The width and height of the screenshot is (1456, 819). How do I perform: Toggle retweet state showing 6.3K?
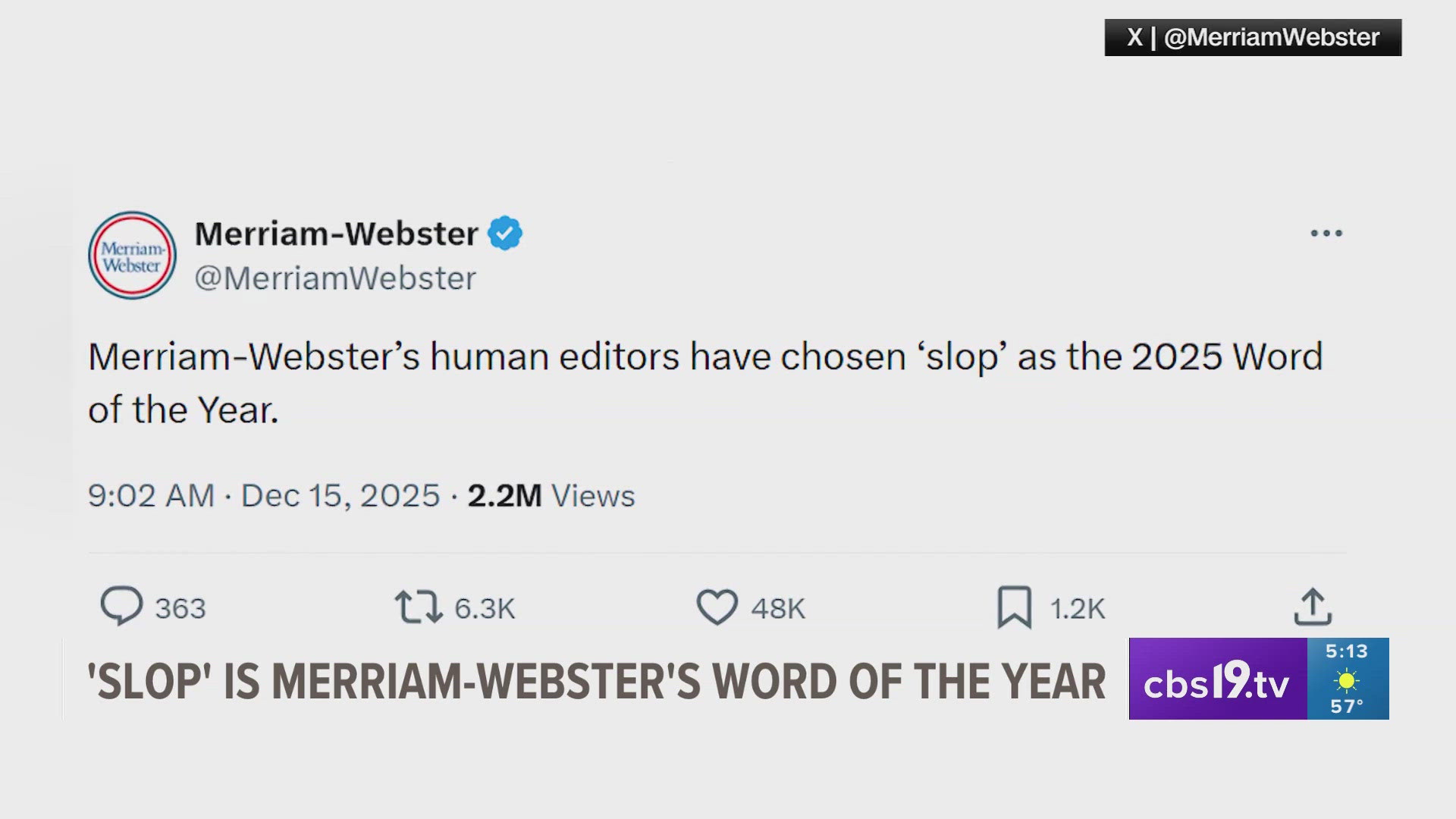click(x=483, y=607)
